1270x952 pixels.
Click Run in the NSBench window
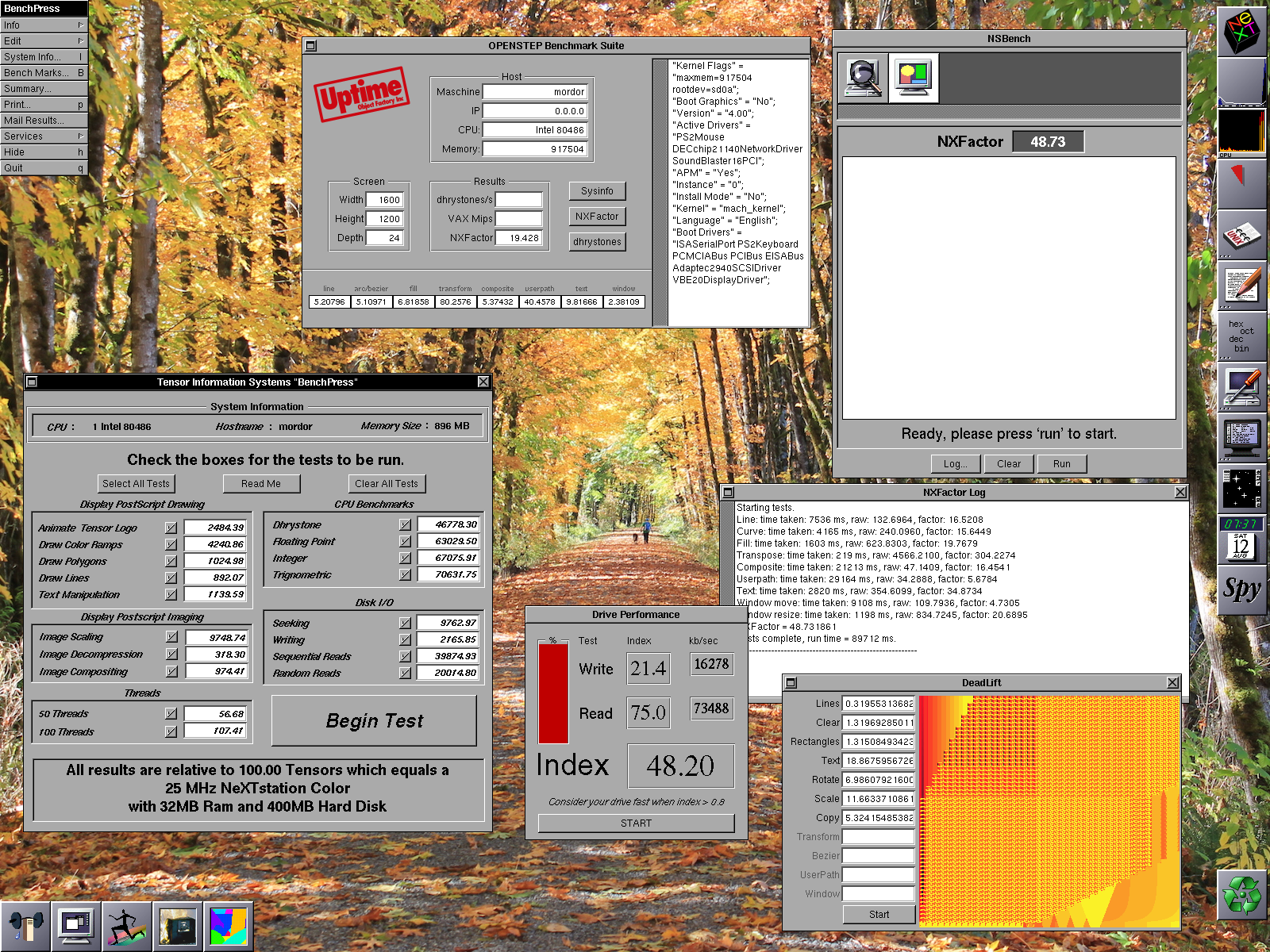point(1061,464)
